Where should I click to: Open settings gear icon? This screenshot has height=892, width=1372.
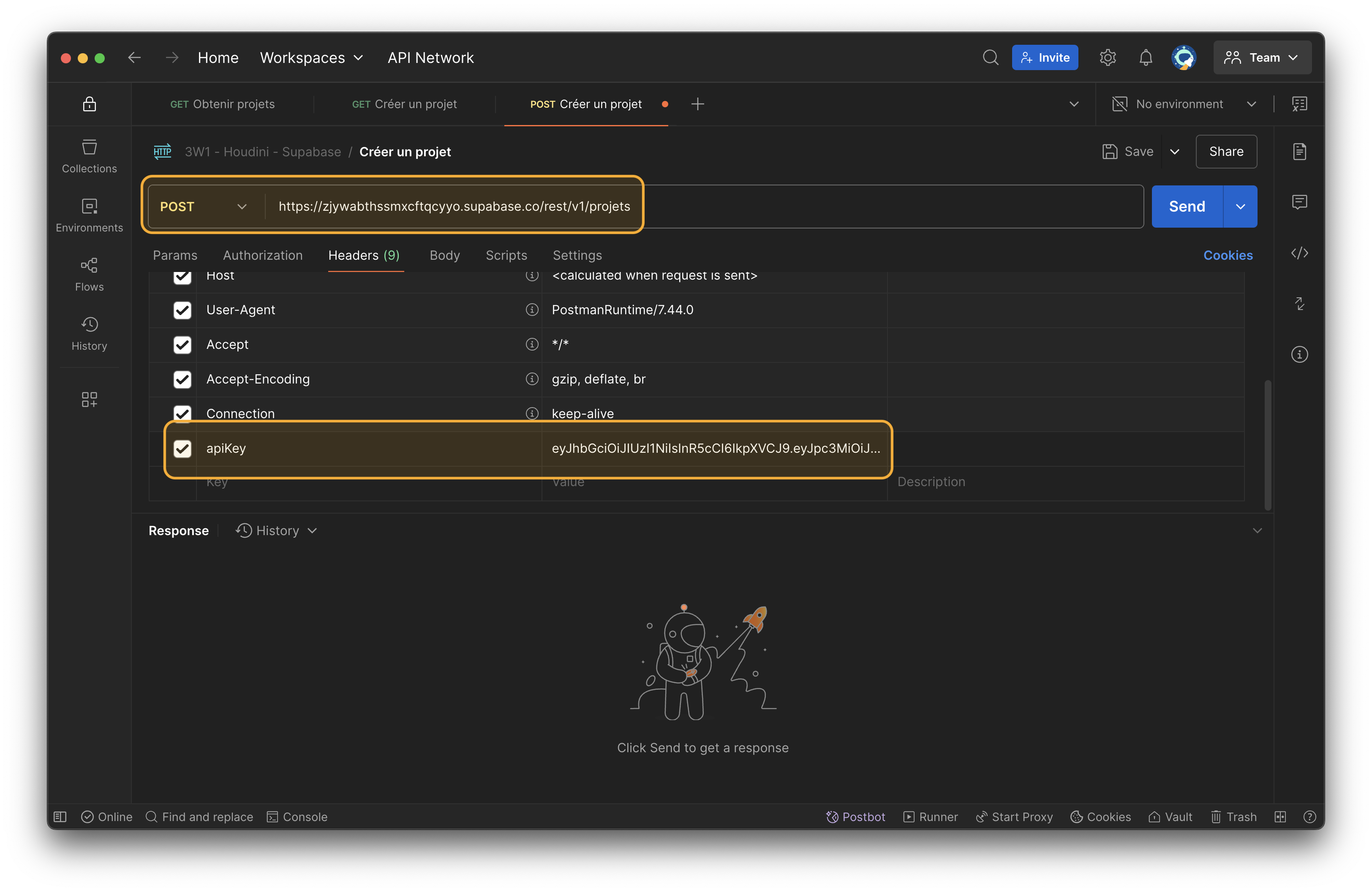[x=1108, y=57]
